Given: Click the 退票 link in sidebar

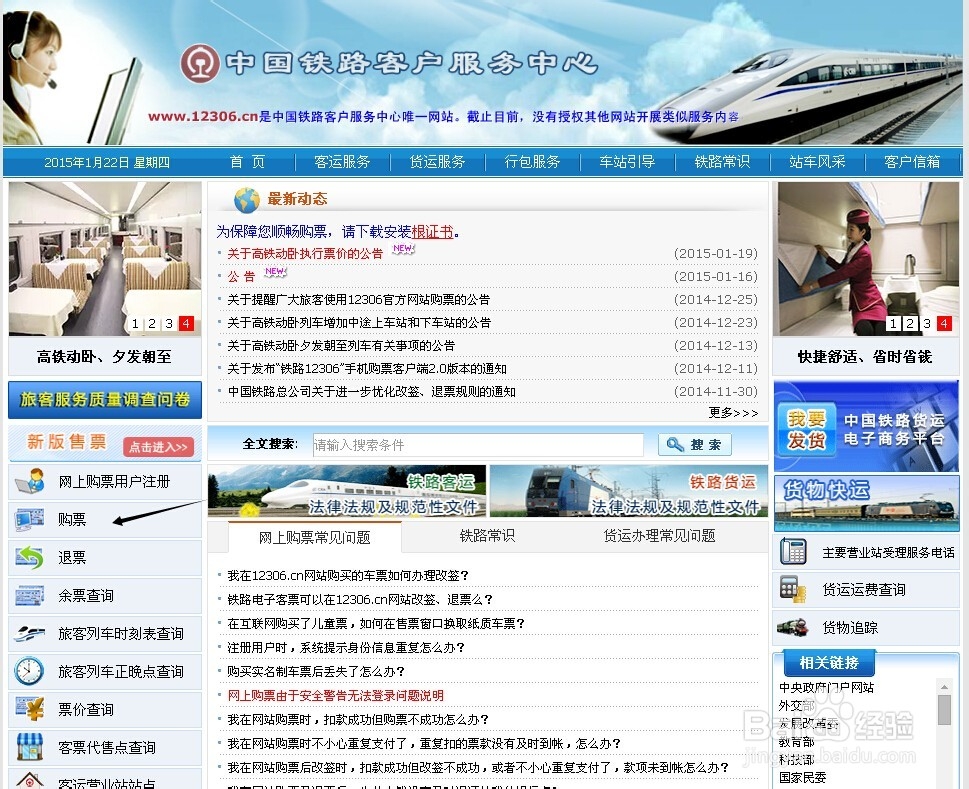Looking at the screenshot, I should coord(72,558).
